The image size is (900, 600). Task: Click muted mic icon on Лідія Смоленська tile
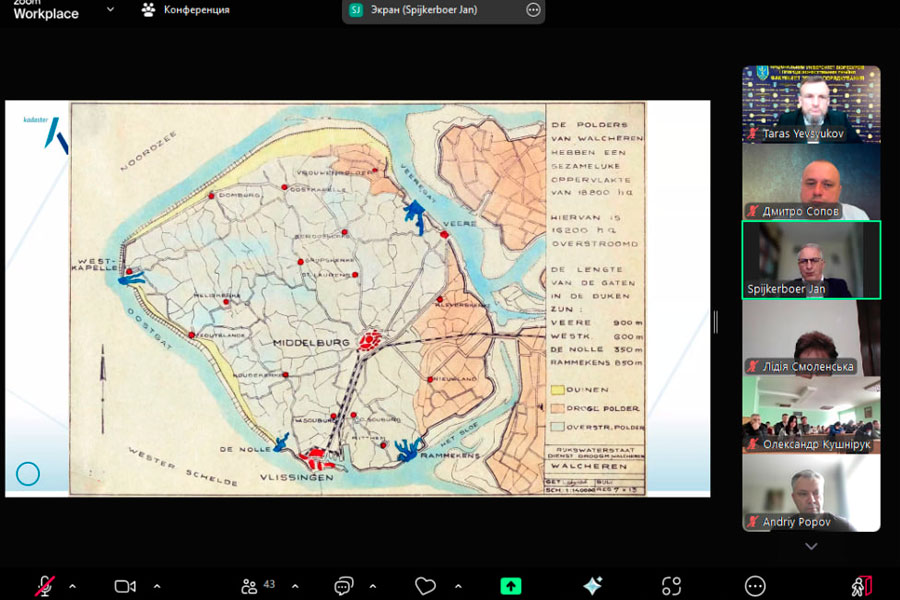tap(752, 366)
